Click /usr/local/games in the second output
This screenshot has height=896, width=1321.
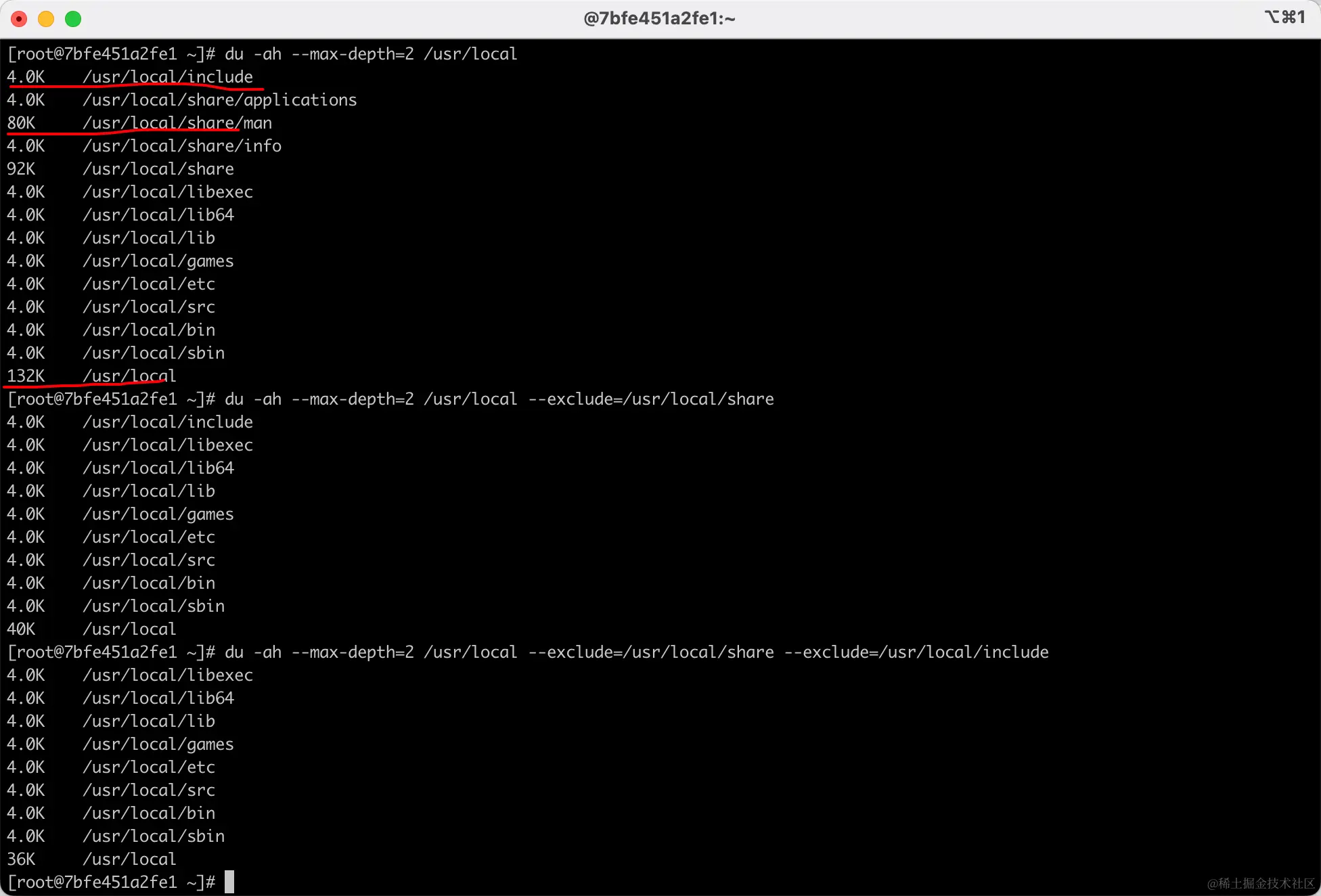pos(158,514)
